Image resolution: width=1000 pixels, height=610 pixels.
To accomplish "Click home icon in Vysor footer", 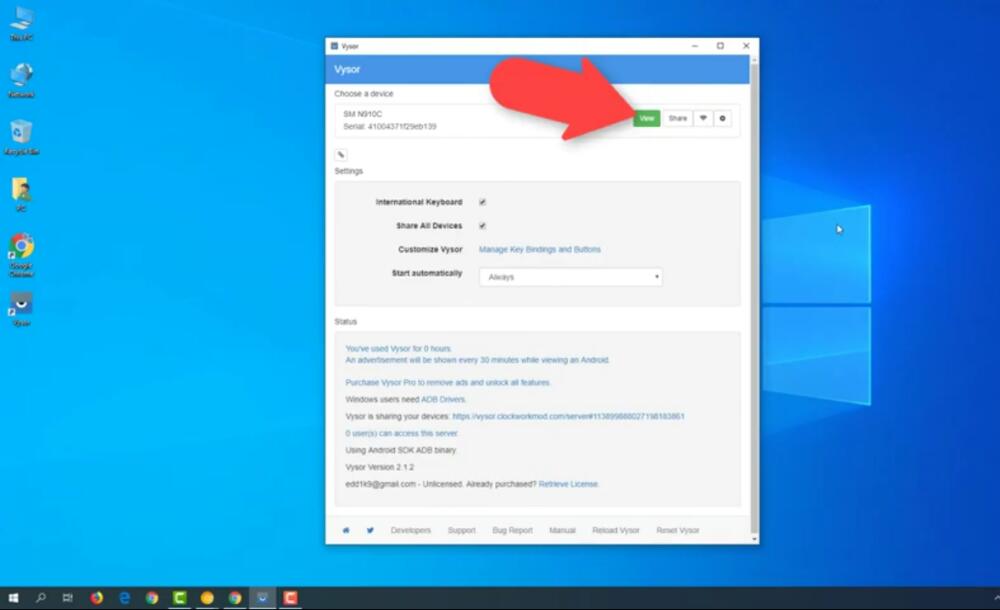I will click(x=346, y=530).
